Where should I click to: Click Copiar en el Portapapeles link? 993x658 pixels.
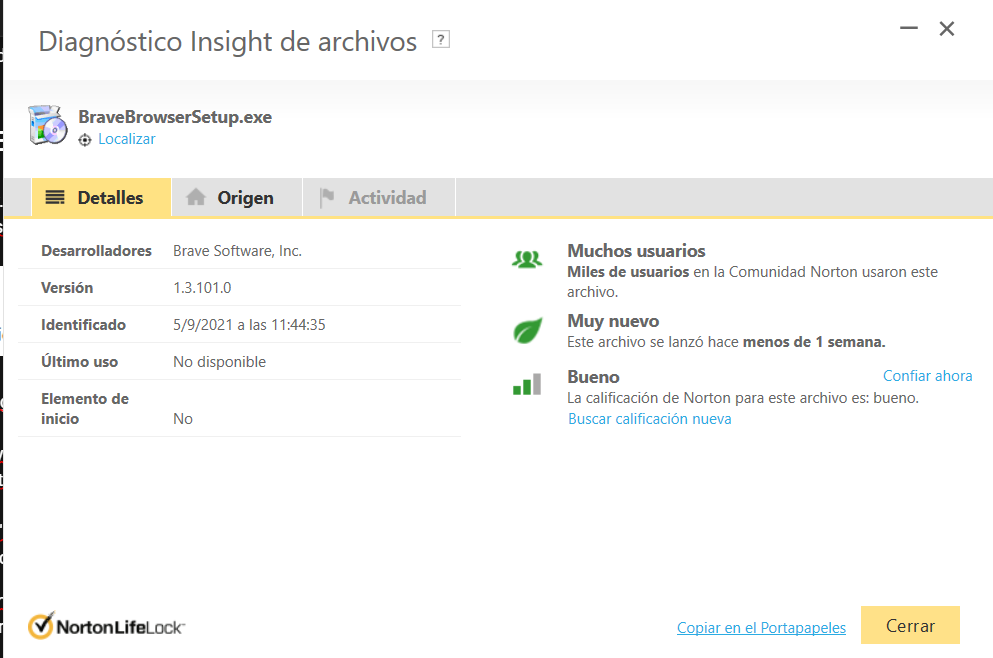pos(761,627)
